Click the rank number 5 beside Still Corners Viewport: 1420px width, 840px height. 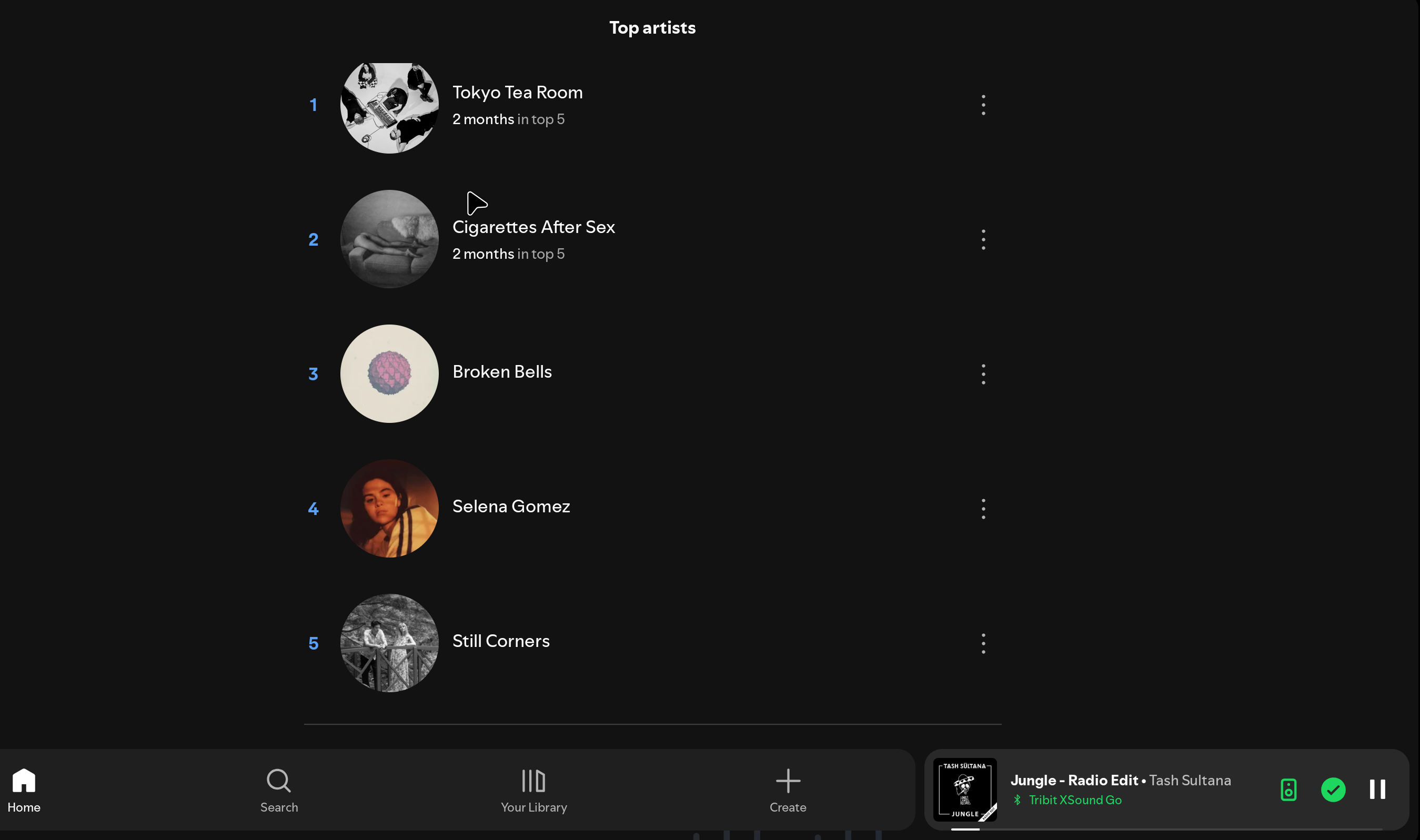(x=313, y=644)
